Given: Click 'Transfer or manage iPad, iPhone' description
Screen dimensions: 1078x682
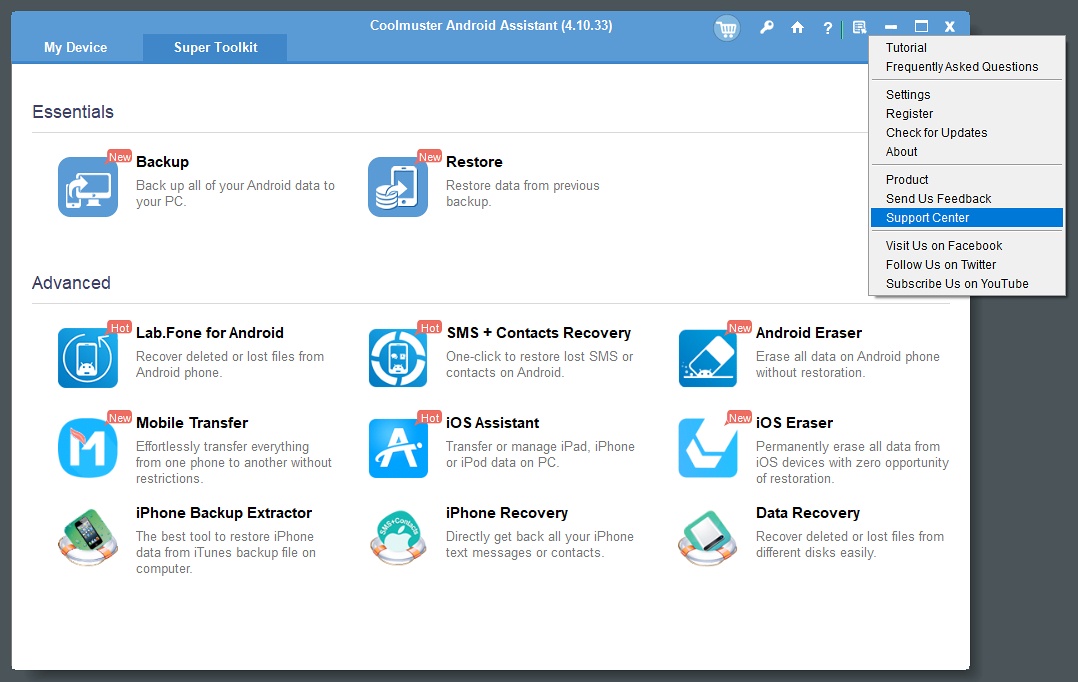Looking at the screenshot, I should (540, 454).
